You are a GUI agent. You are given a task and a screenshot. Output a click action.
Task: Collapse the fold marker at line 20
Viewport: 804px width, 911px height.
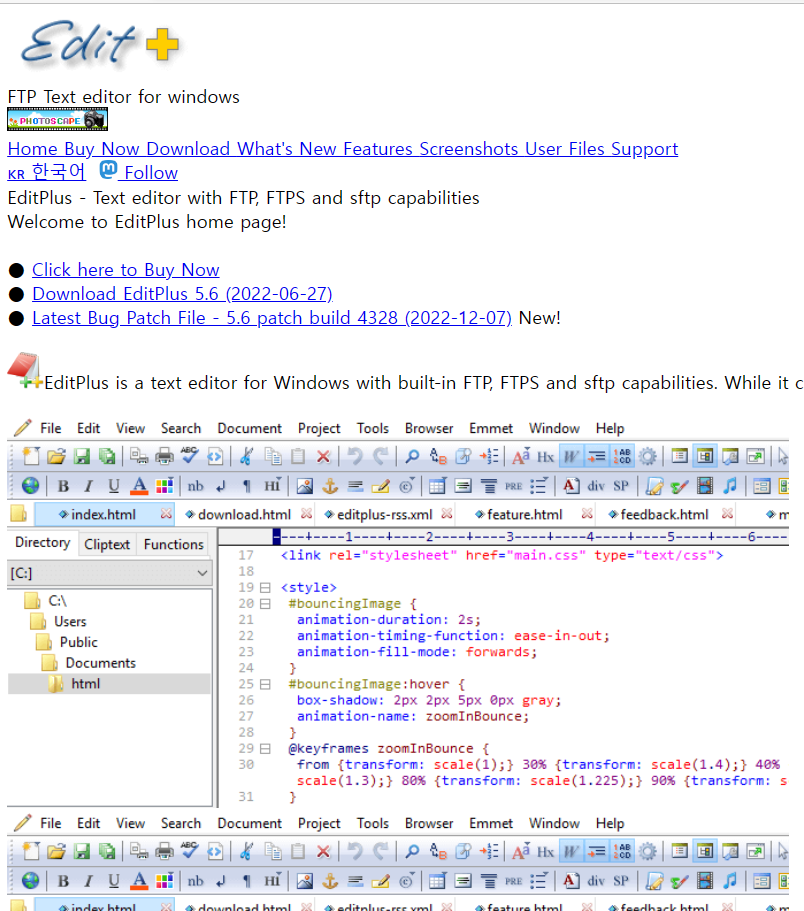pos(265,604)
